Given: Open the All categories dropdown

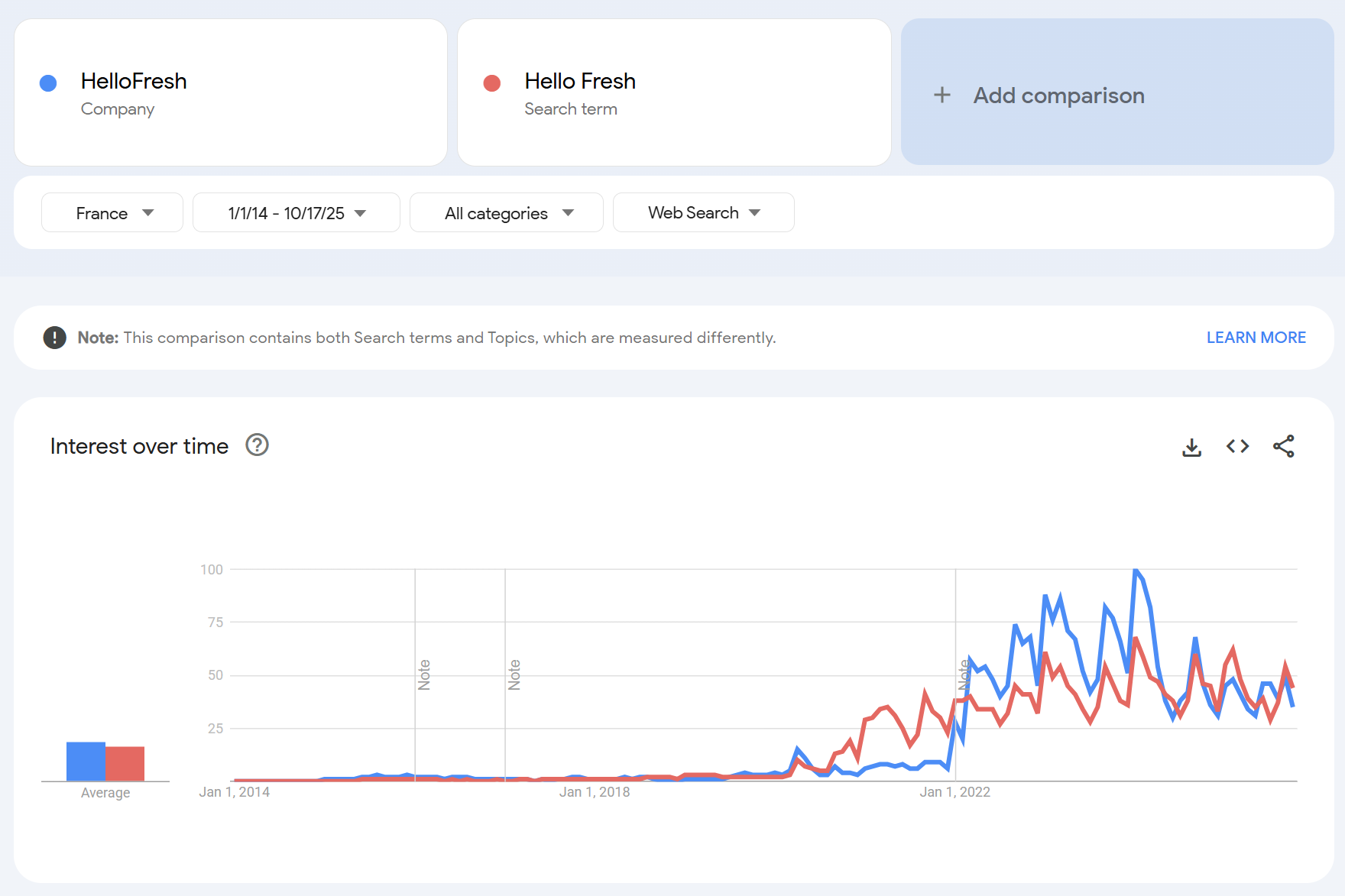Looking at the screenshot, I should click(x=507, y=213).
